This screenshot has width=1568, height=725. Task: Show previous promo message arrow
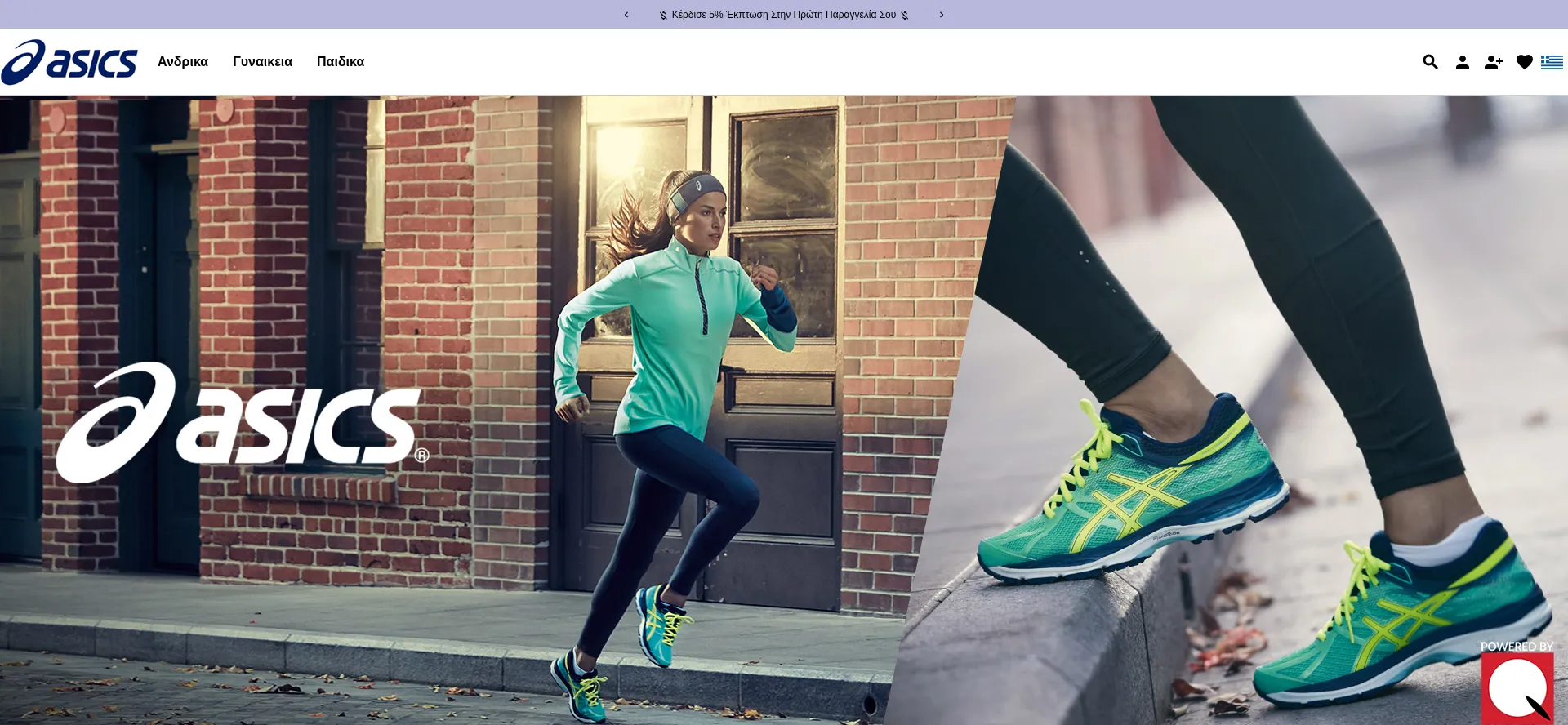pyautogui.click(x=626, y=15)
